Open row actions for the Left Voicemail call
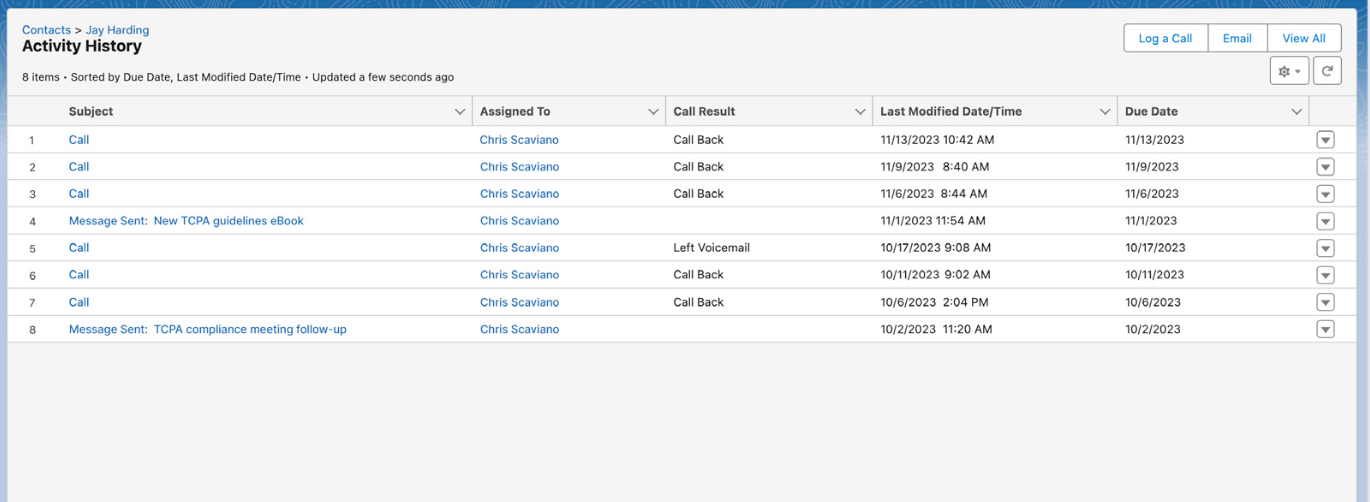 1325,248
